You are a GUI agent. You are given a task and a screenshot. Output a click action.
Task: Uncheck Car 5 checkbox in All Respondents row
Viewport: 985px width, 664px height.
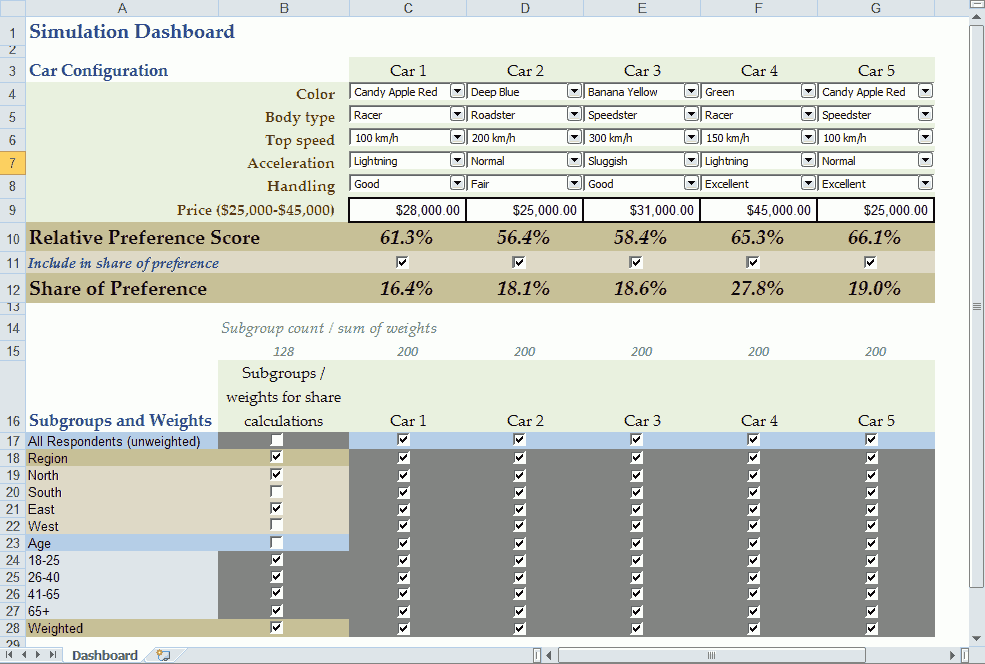tap(871, 440)
